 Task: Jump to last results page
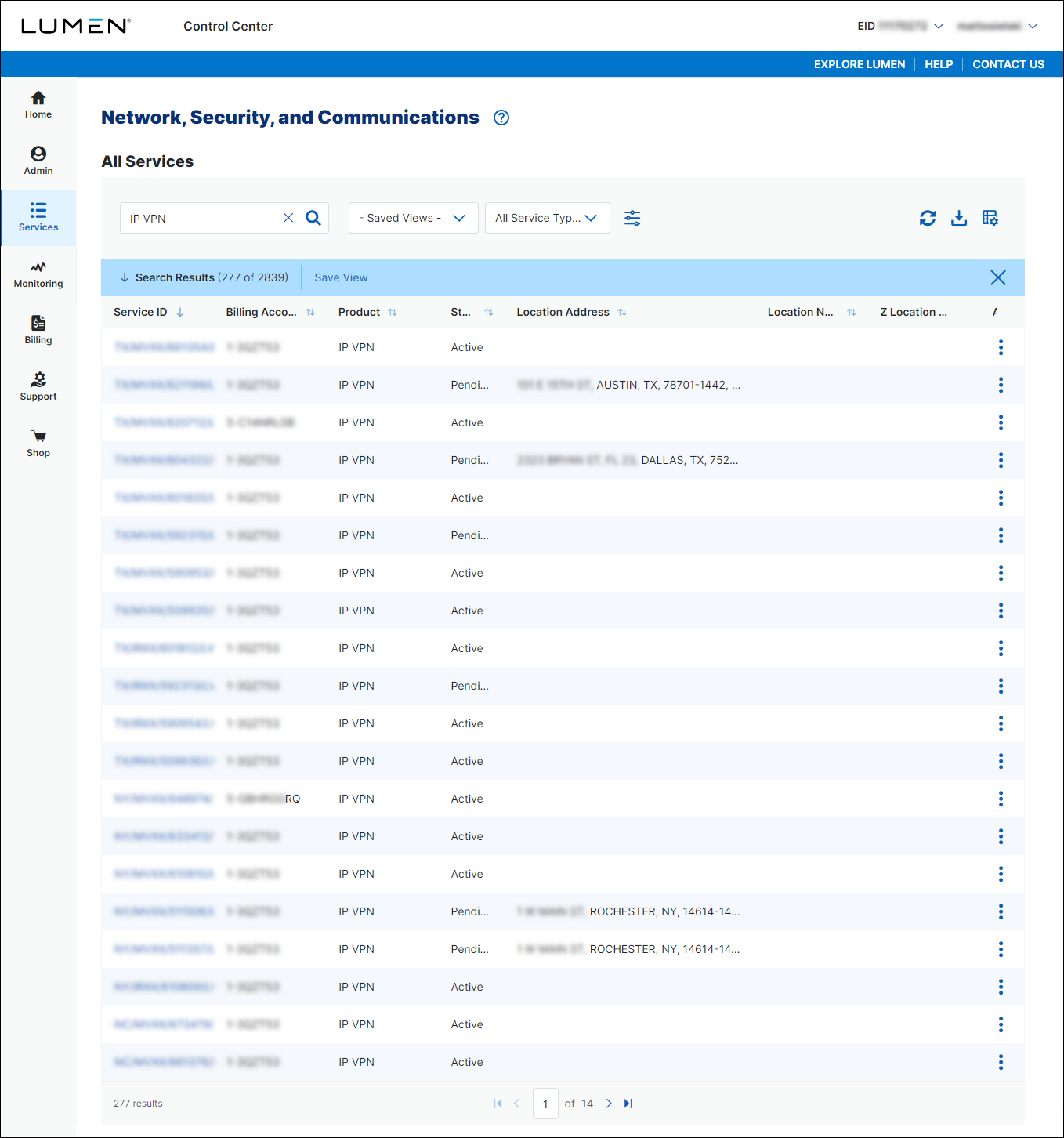tap(628, 1104)
